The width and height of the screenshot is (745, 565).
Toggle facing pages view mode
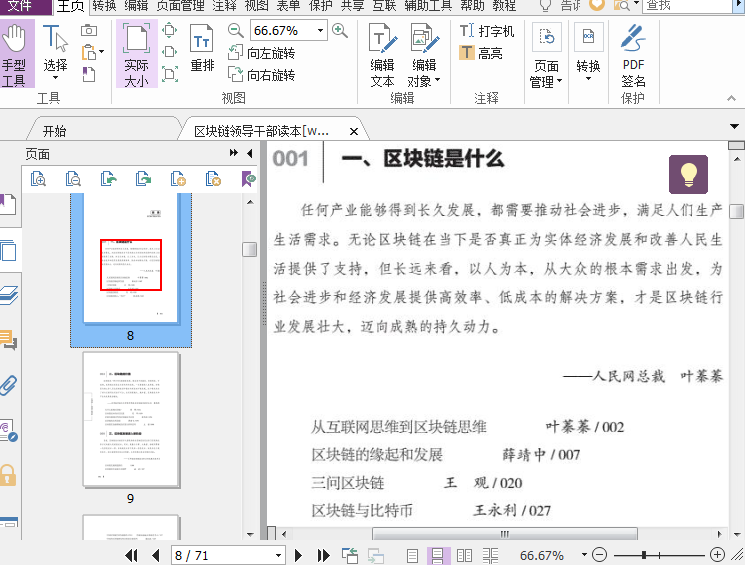(x=464, y=555)
